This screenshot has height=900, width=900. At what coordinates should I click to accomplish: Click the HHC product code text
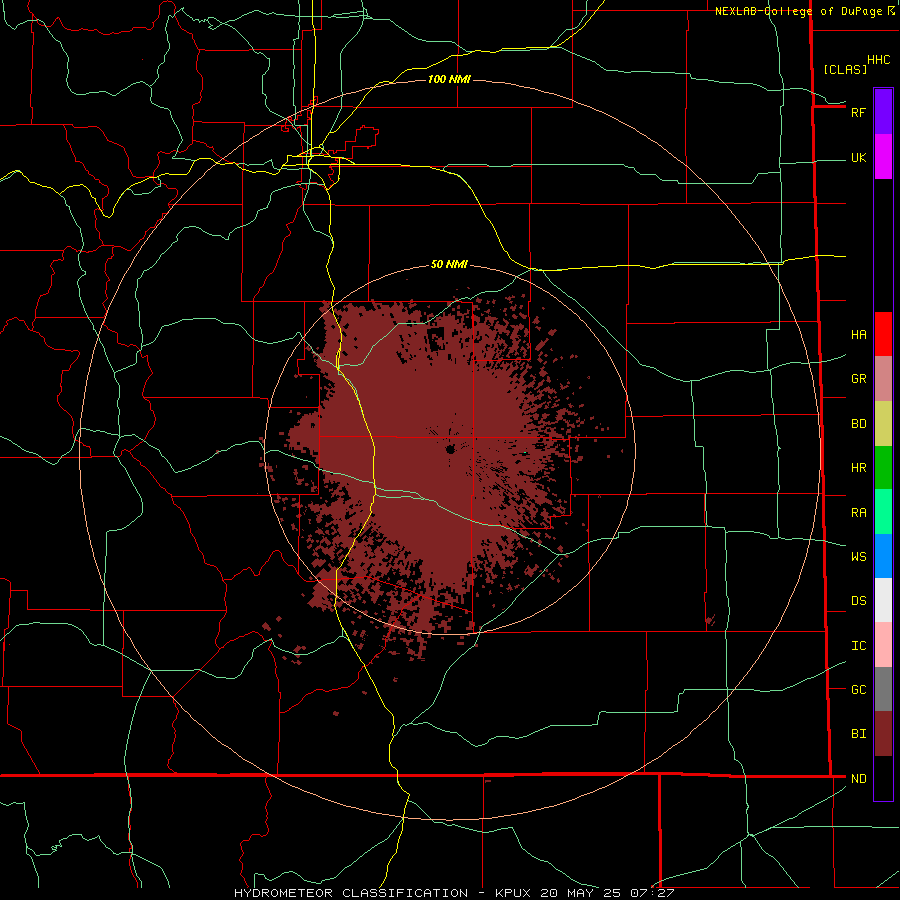[878, 60]
